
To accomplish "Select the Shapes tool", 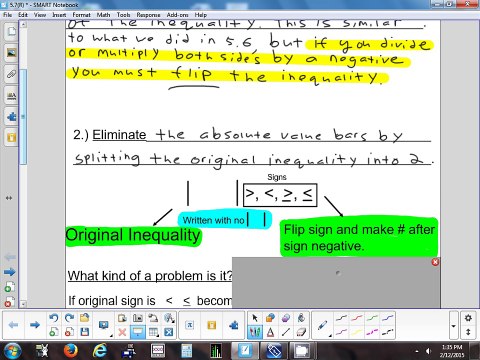I will 270,318.
